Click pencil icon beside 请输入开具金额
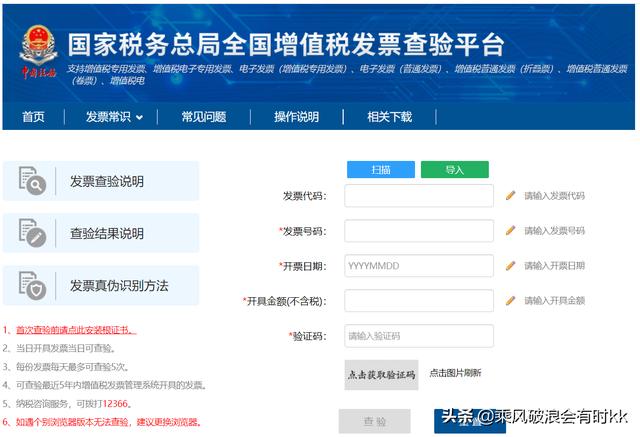Viewport: 640px width, 437px height. 510,300
